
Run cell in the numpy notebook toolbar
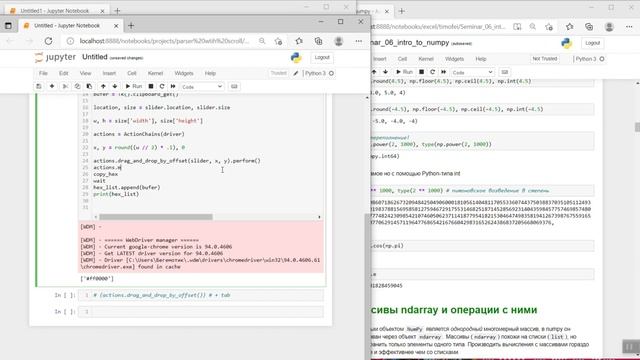(x=404, y=72)
